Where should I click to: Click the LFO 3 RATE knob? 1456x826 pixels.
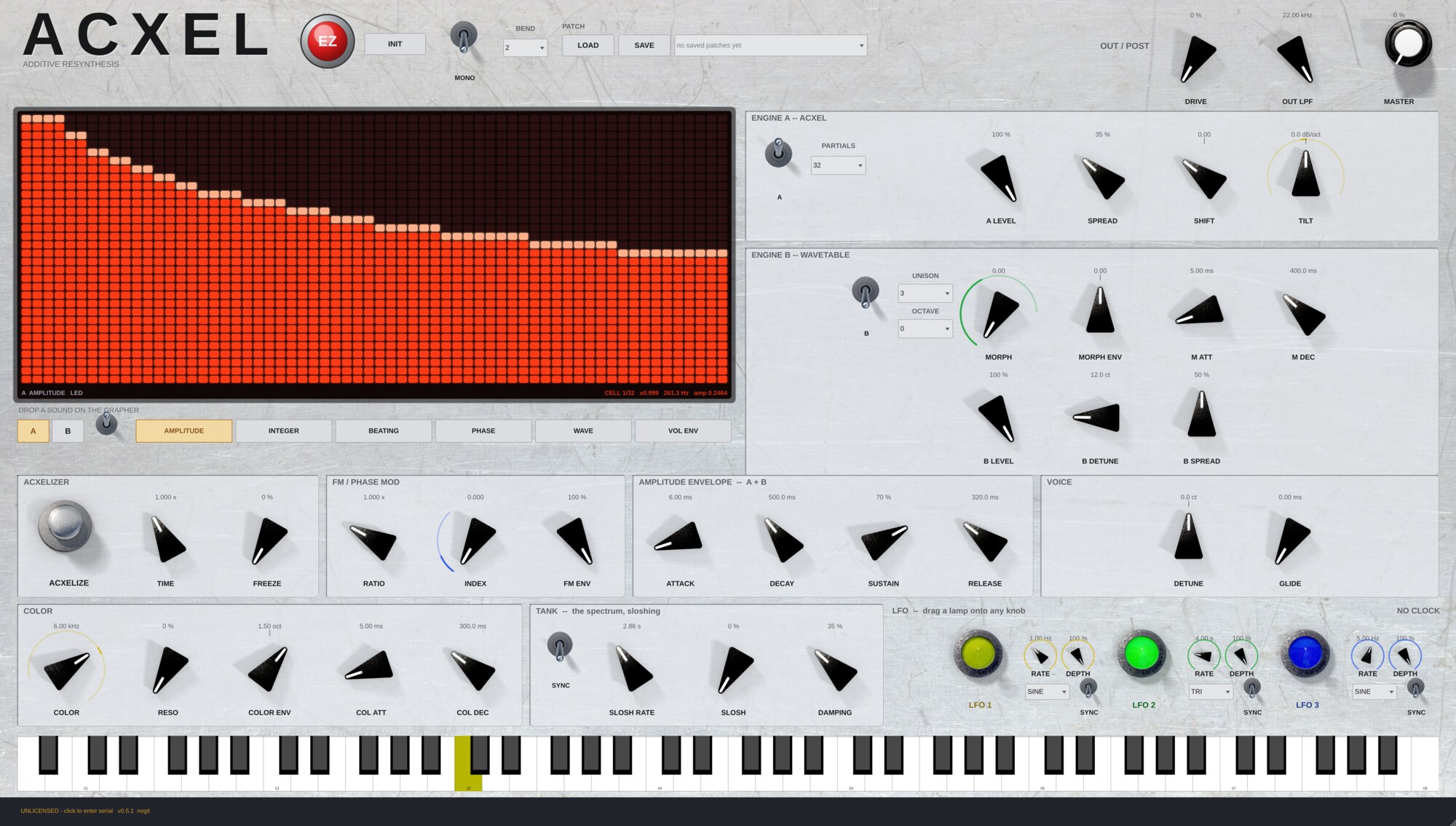(x=1368, y=656)
